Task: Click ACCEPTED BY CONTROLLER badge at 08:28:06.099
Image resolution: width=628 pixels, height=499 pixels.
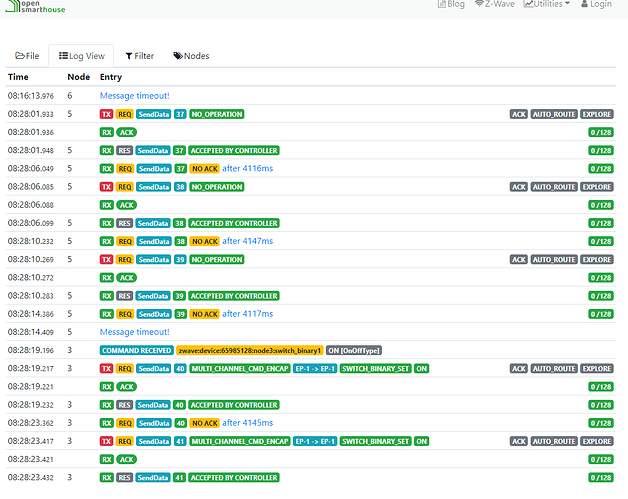Action: click(234, 223)
